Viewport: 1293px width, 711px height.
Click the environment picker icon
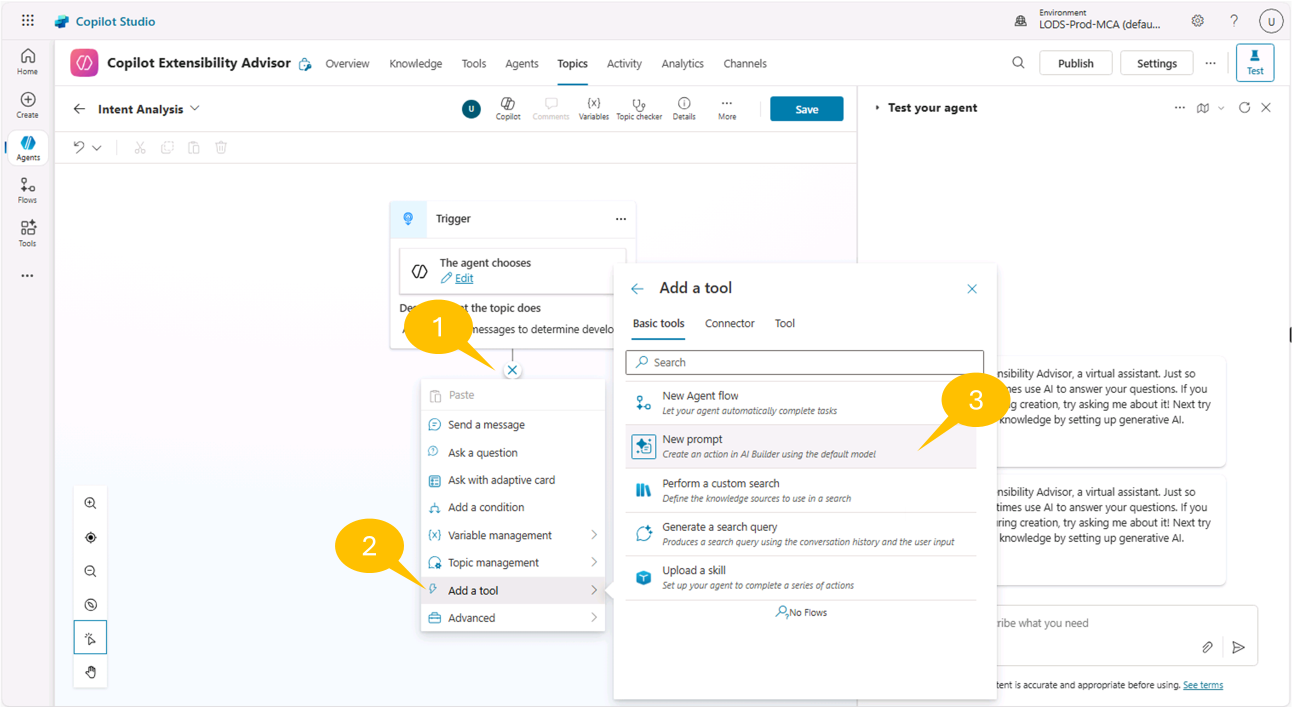click(1020, 21)
